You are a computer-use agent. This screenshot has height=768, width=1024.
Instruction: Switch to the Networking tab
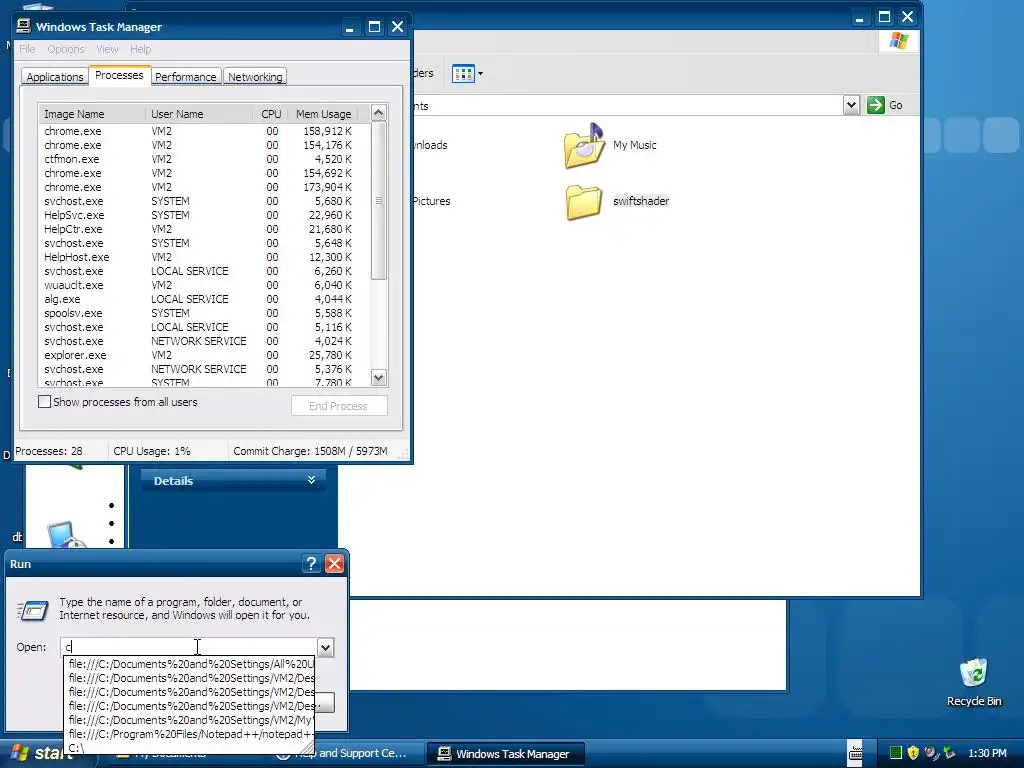255,77
